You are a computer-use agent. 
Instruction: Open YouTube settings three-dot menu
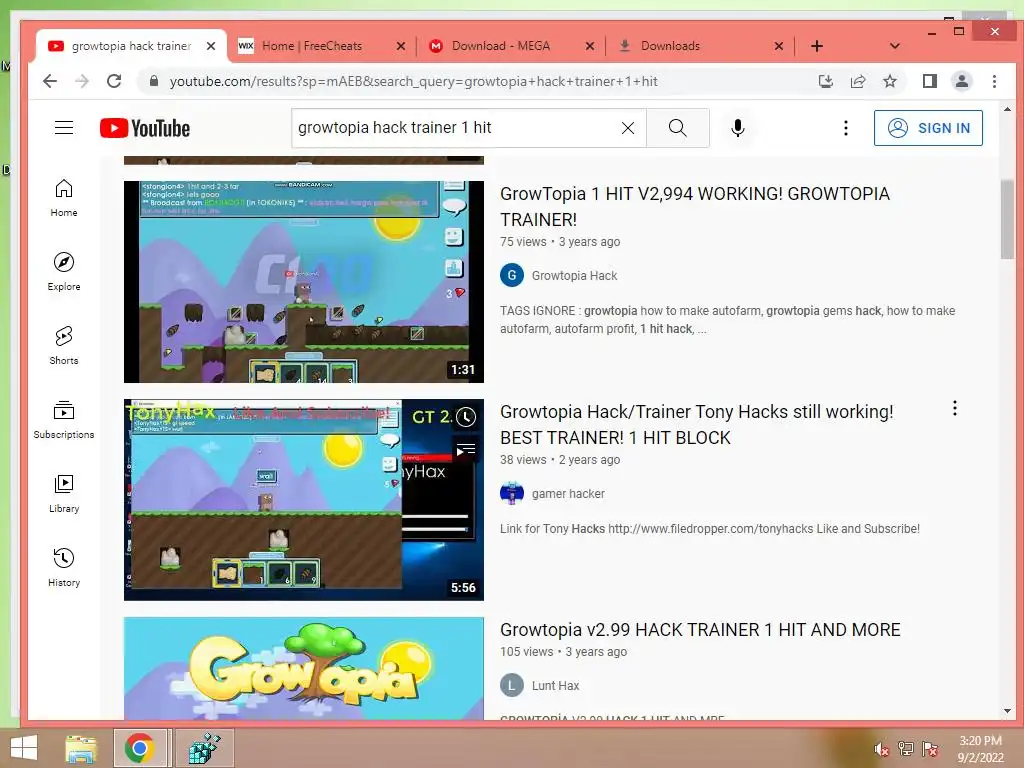tap(846, 128)
